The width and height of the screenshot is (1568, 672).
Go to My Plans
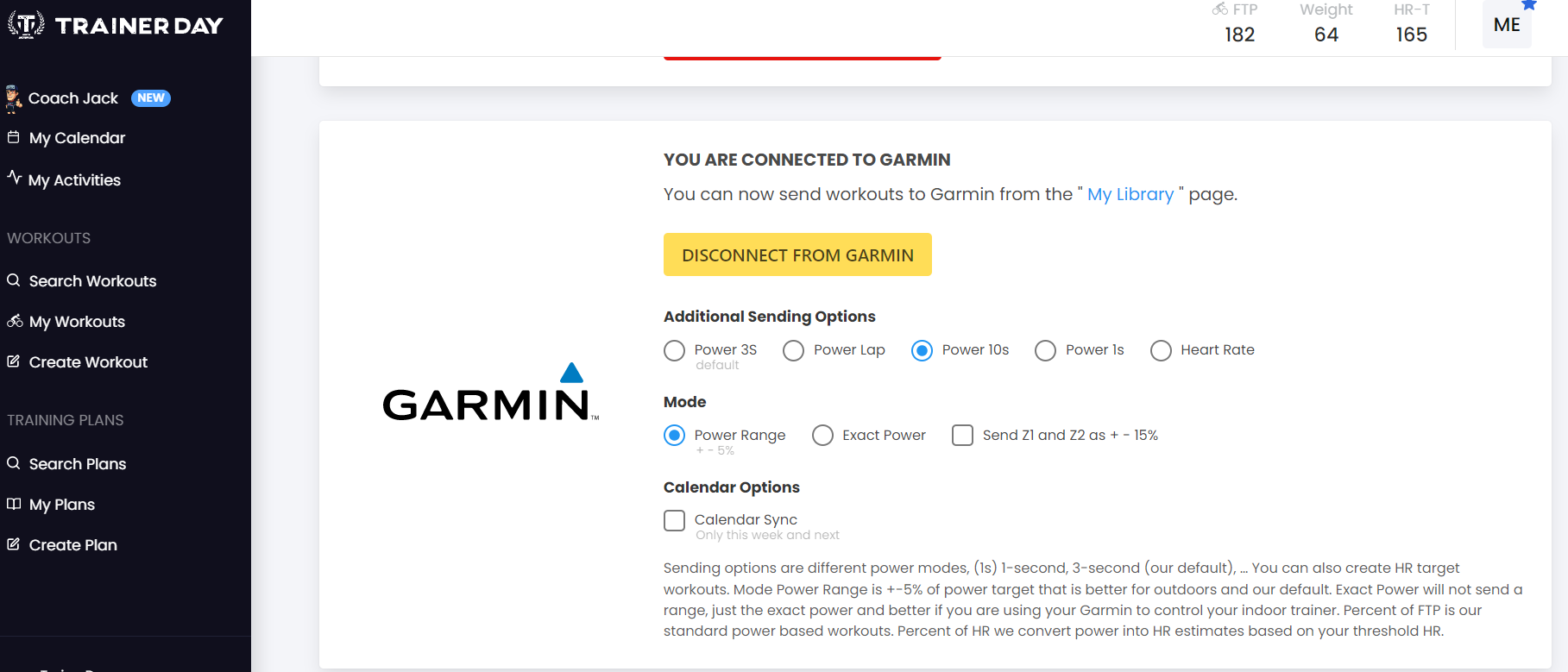pyautogui.click(x=62, y=505)
